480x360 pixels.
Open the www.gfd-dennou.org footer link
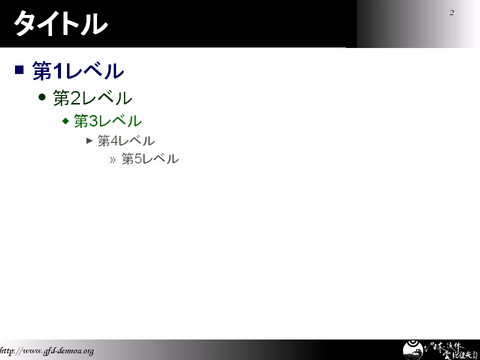pos(47,351)
